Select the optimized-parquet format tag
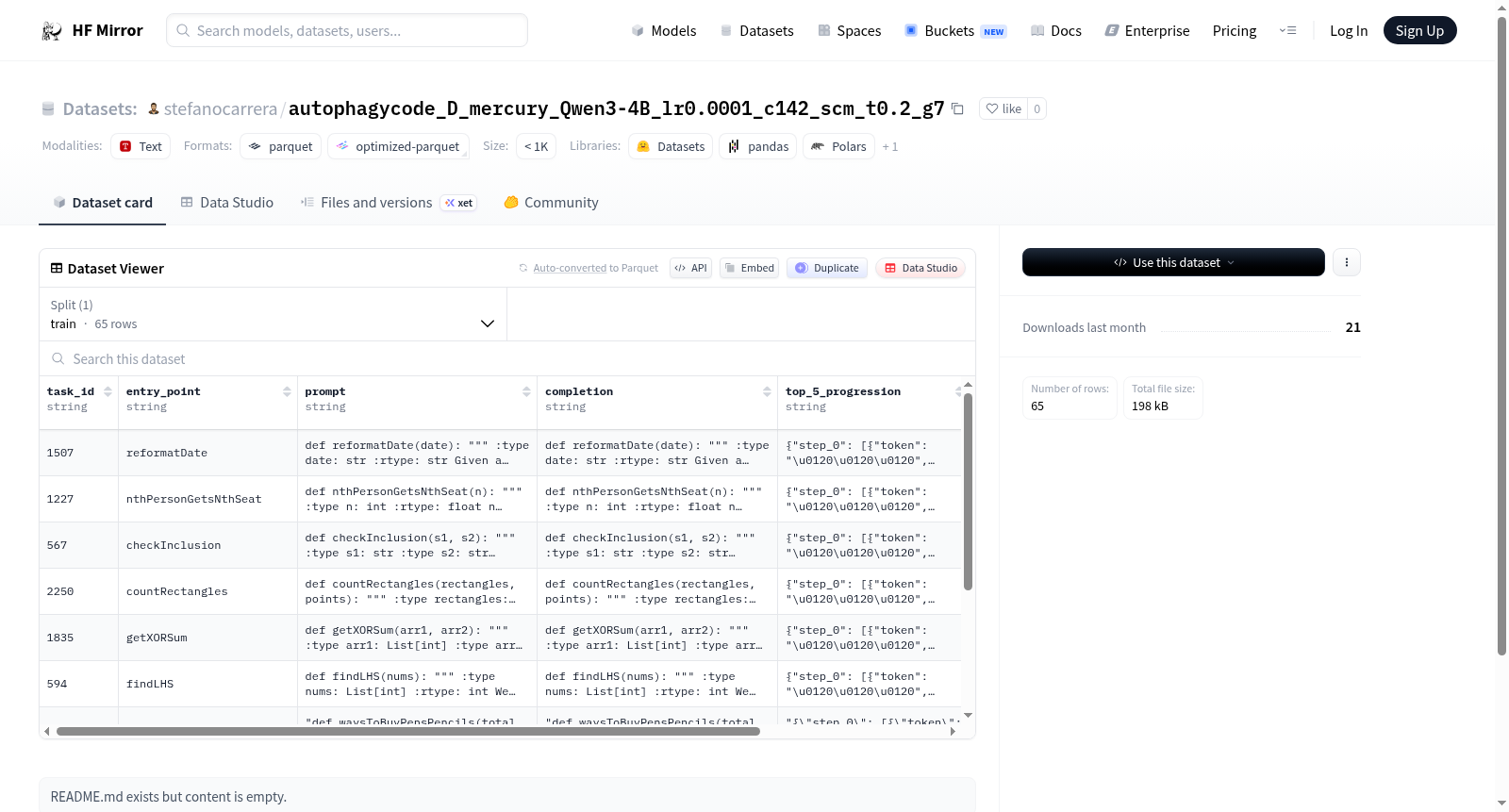The height and width of the screenshot is (812, 1509). [398, 146]
